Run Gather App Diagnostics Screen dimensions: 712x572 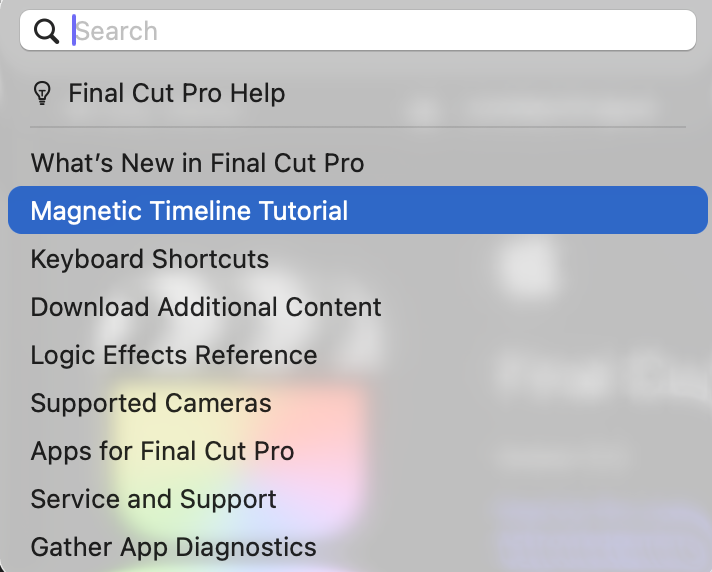[x=173, y=547]
